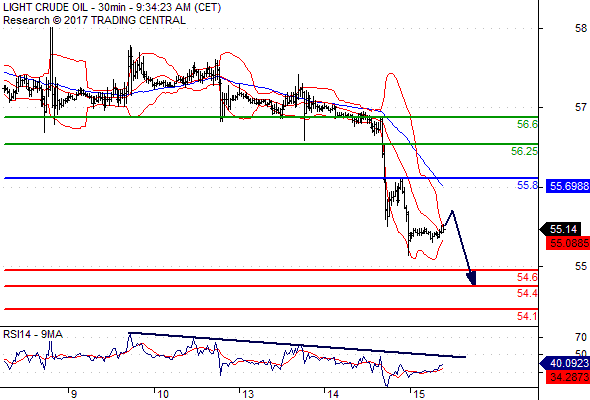590x400 pixels.
Task: Click the 57 price axis label
Action: coord(581,108)
